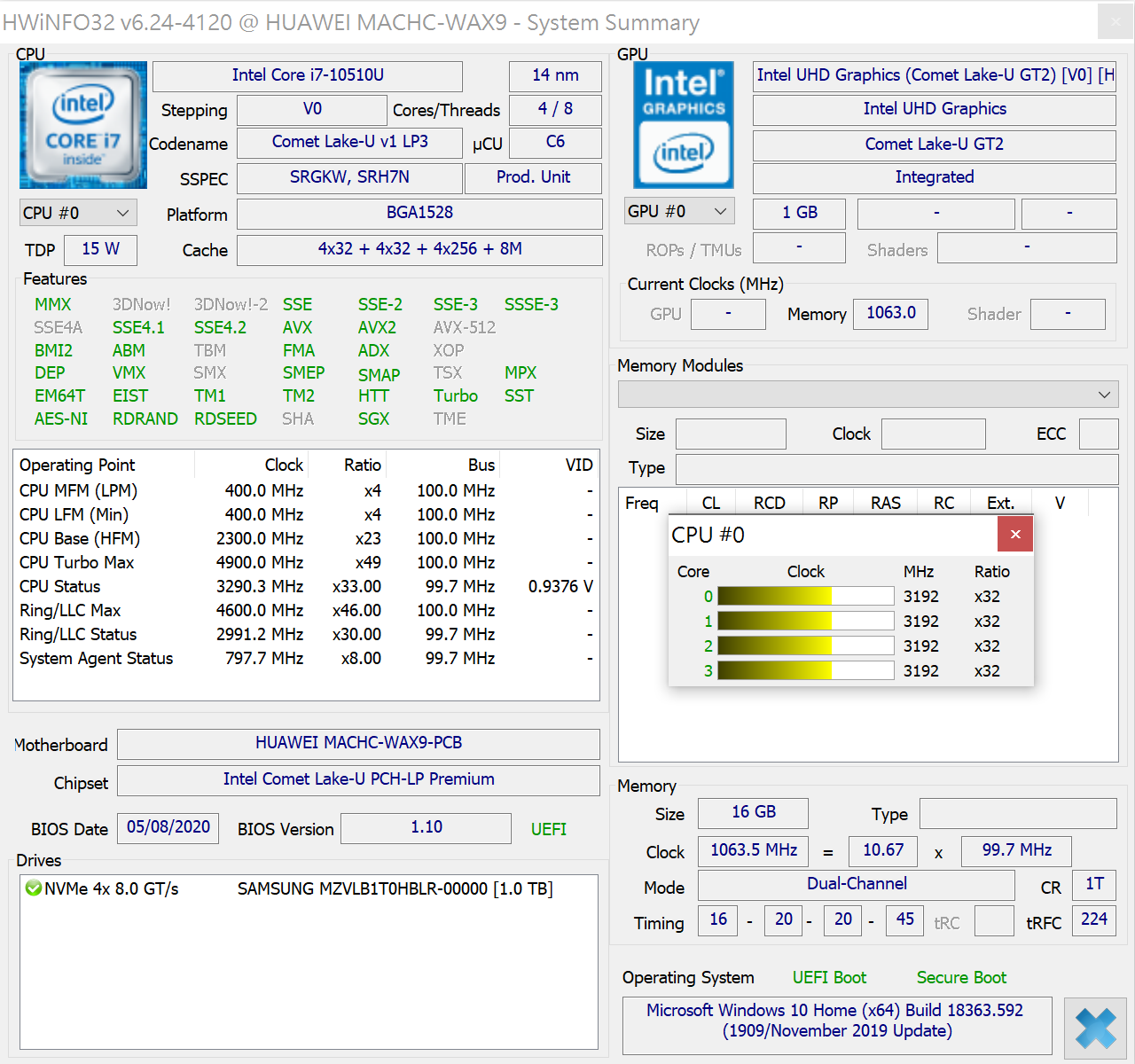1135x1064 pixels.
Task: Click the 4 / 8 Cores/Threads value
Action: pyautogui.click(x=555, y=110)
